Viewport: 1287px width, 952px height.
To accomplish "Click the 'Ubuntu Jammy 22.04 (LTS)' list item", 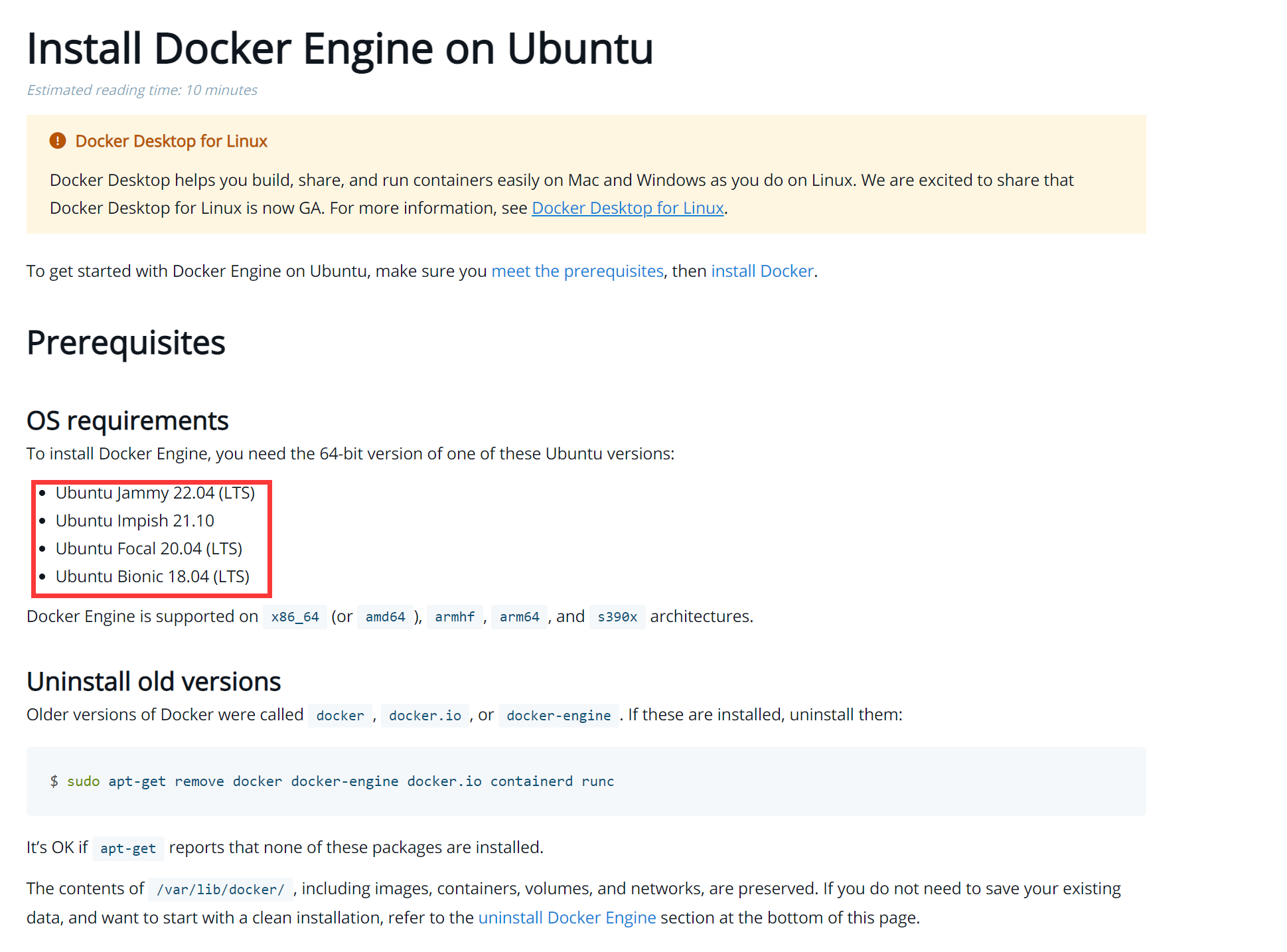I will tap(155, 493).
